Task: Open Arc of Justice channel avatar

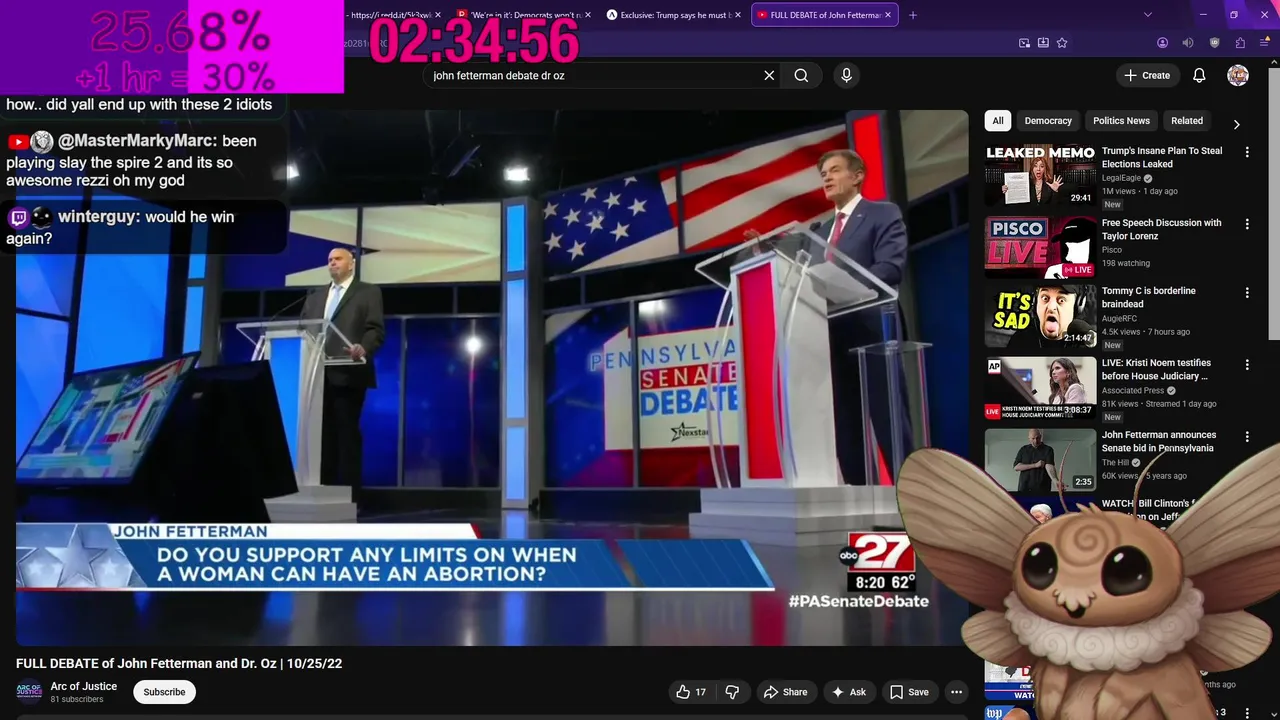Action: point(29,692)
